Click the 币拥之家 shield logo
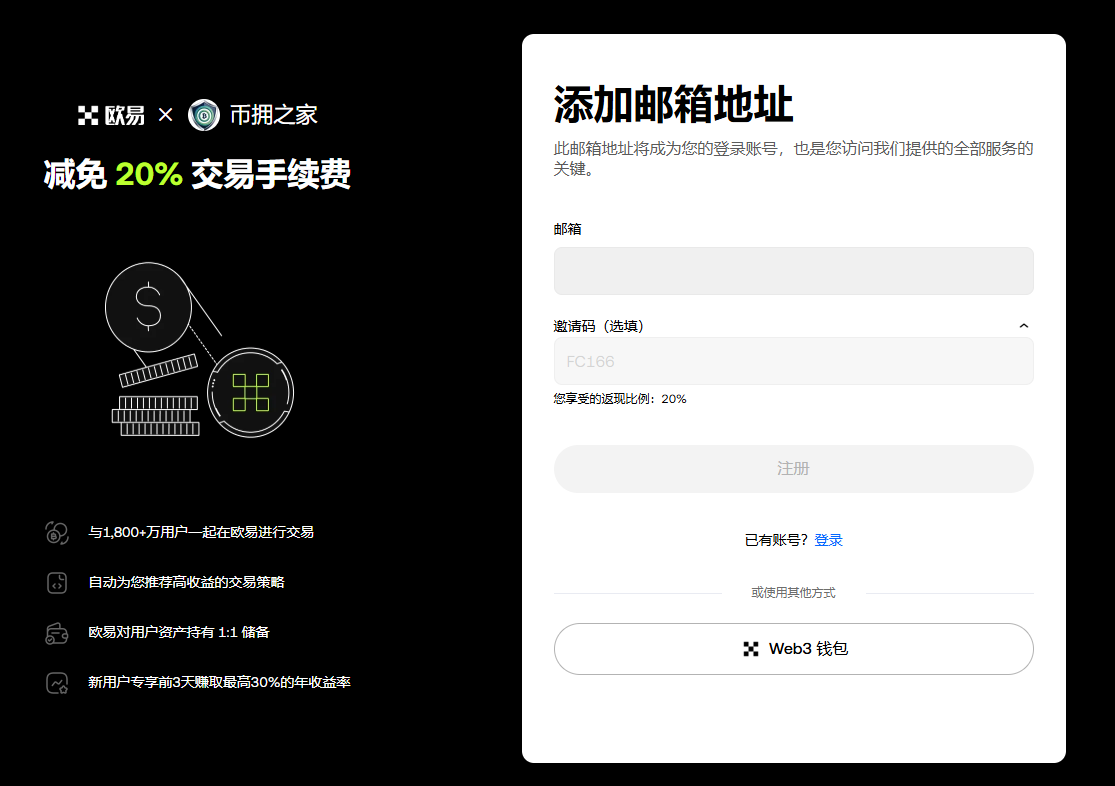This screenshot has width=1115, height=786. 204,115
